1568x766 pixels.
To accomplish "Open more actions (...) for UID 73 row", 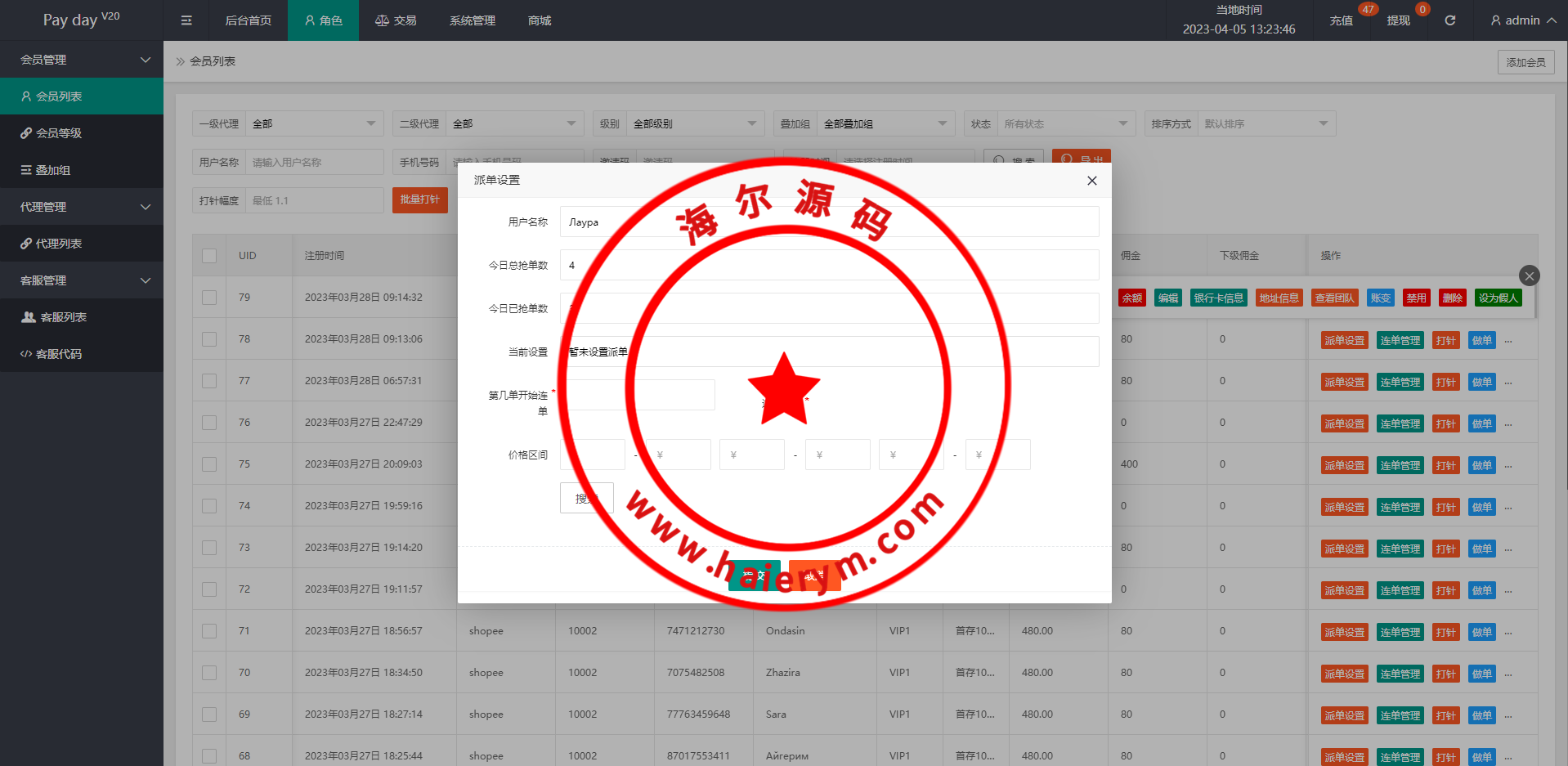I will click(x=1508, y=549).
